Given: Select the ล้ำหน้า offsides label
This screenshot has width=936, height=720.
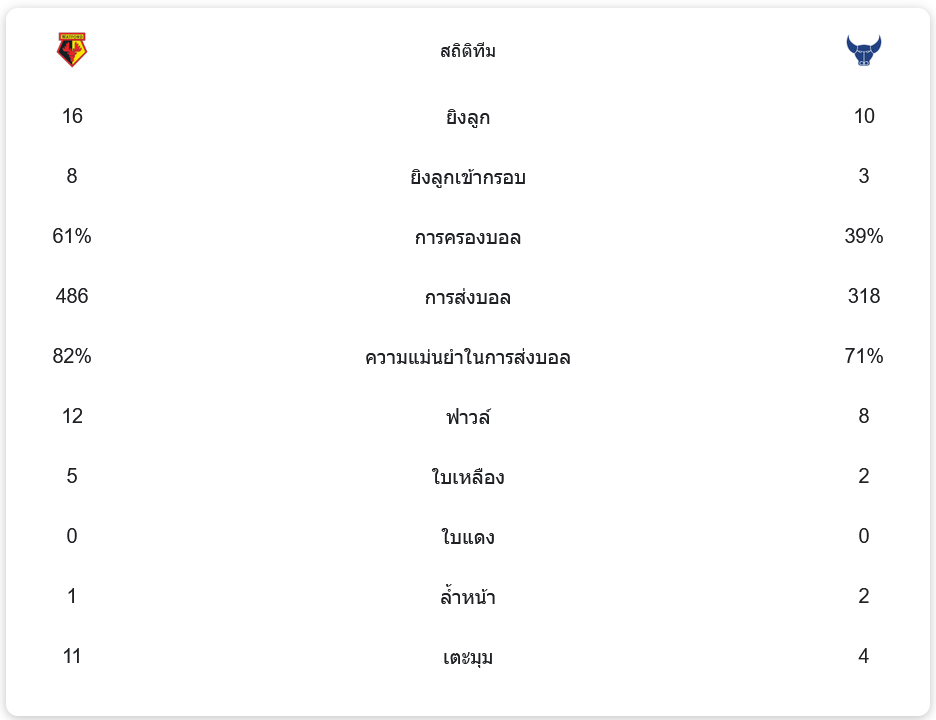Looking at the screenshot, I should [468, 598].
